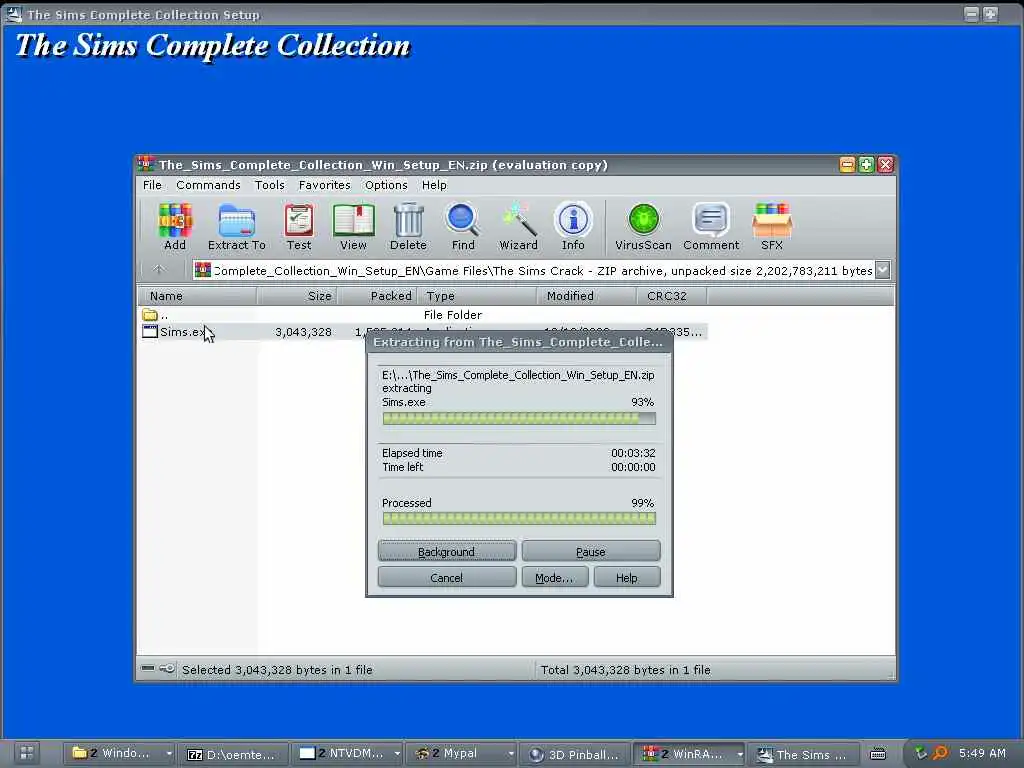Click Help button in extracting dialog
The width and height of the screenshot is (1024, 768).
point(626,577)
